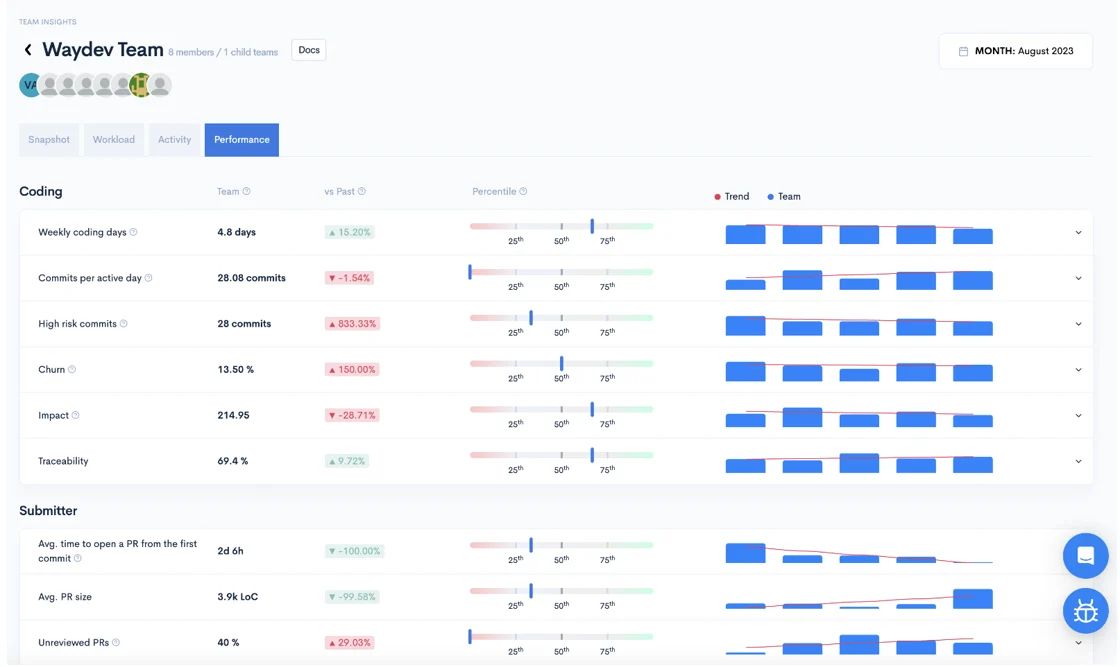Click the Churn percentile marker

click(x=561, y=363)
